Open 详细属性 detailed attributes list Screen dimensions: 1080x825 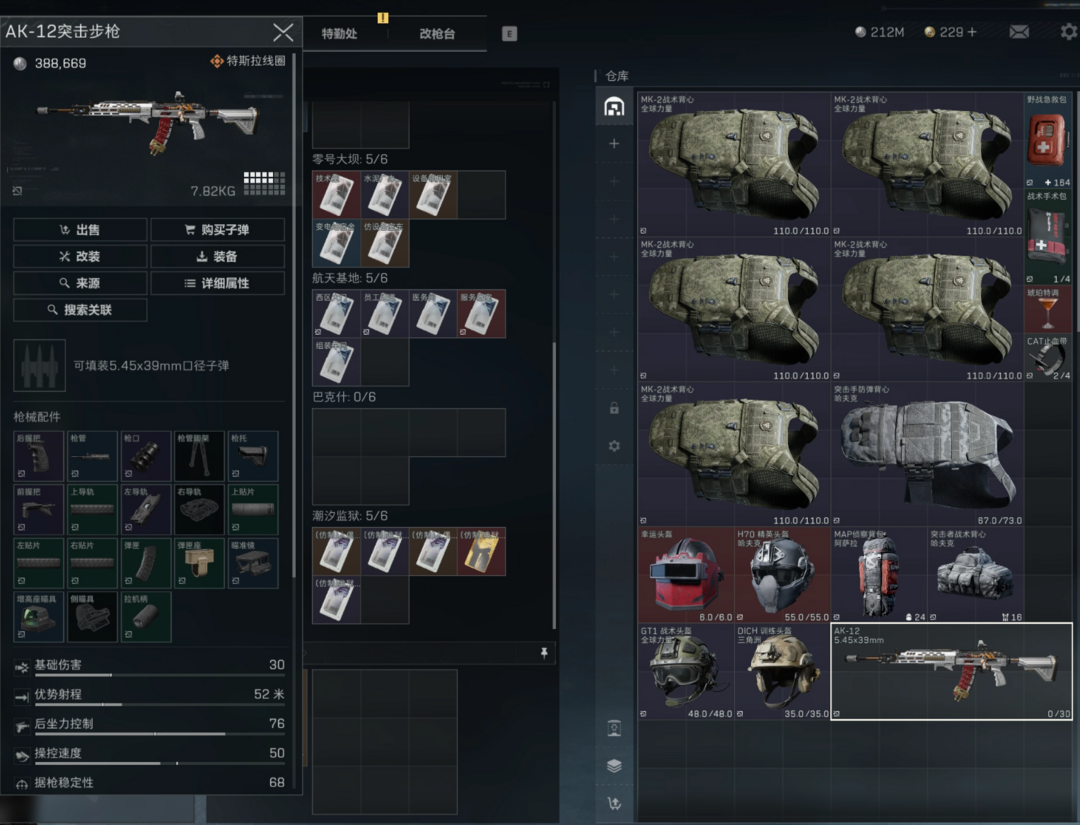point(217,283)
